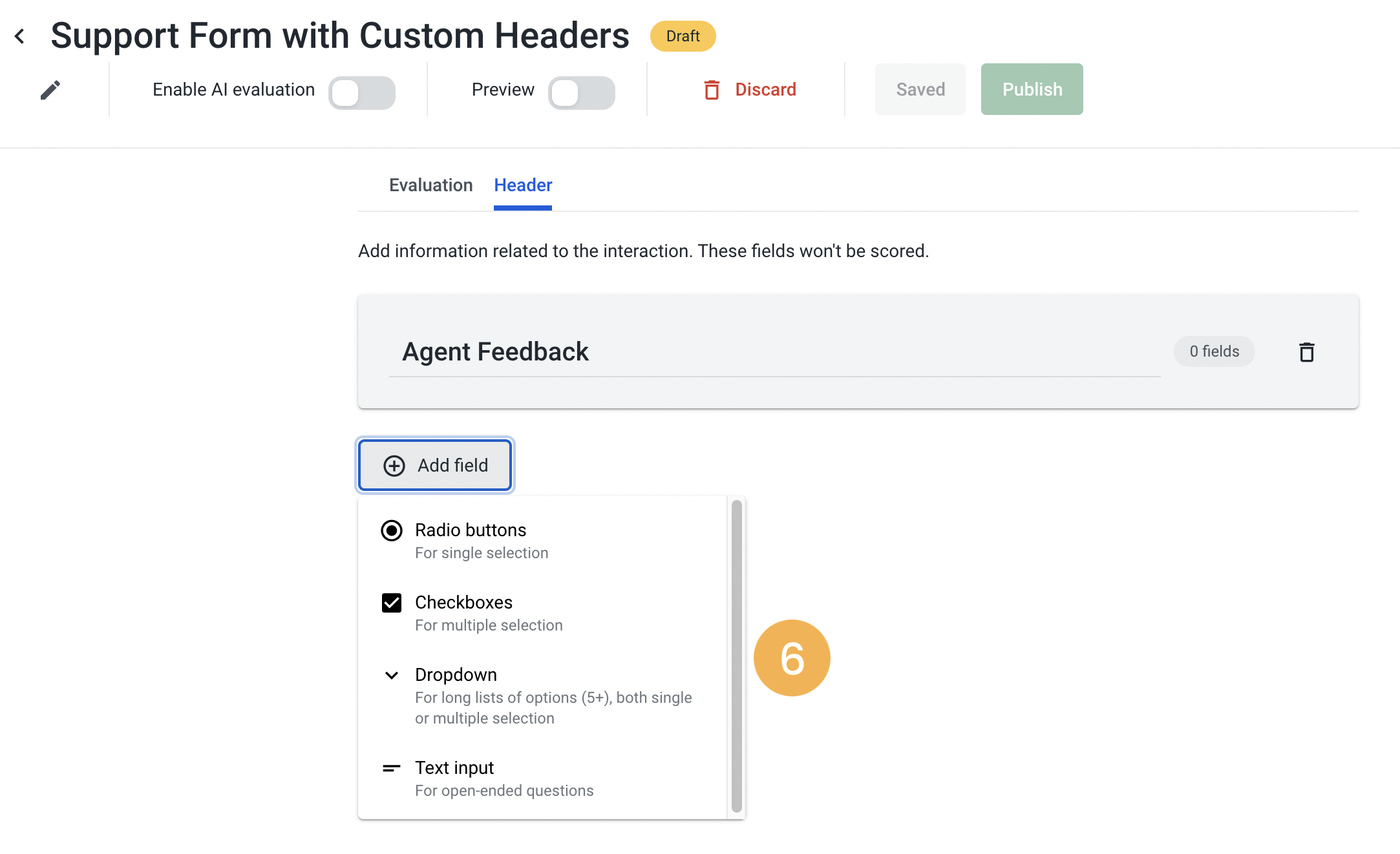1400x854 pixels.
Task: Click the Radio buttons option icon
Action: tap(392, 530)
